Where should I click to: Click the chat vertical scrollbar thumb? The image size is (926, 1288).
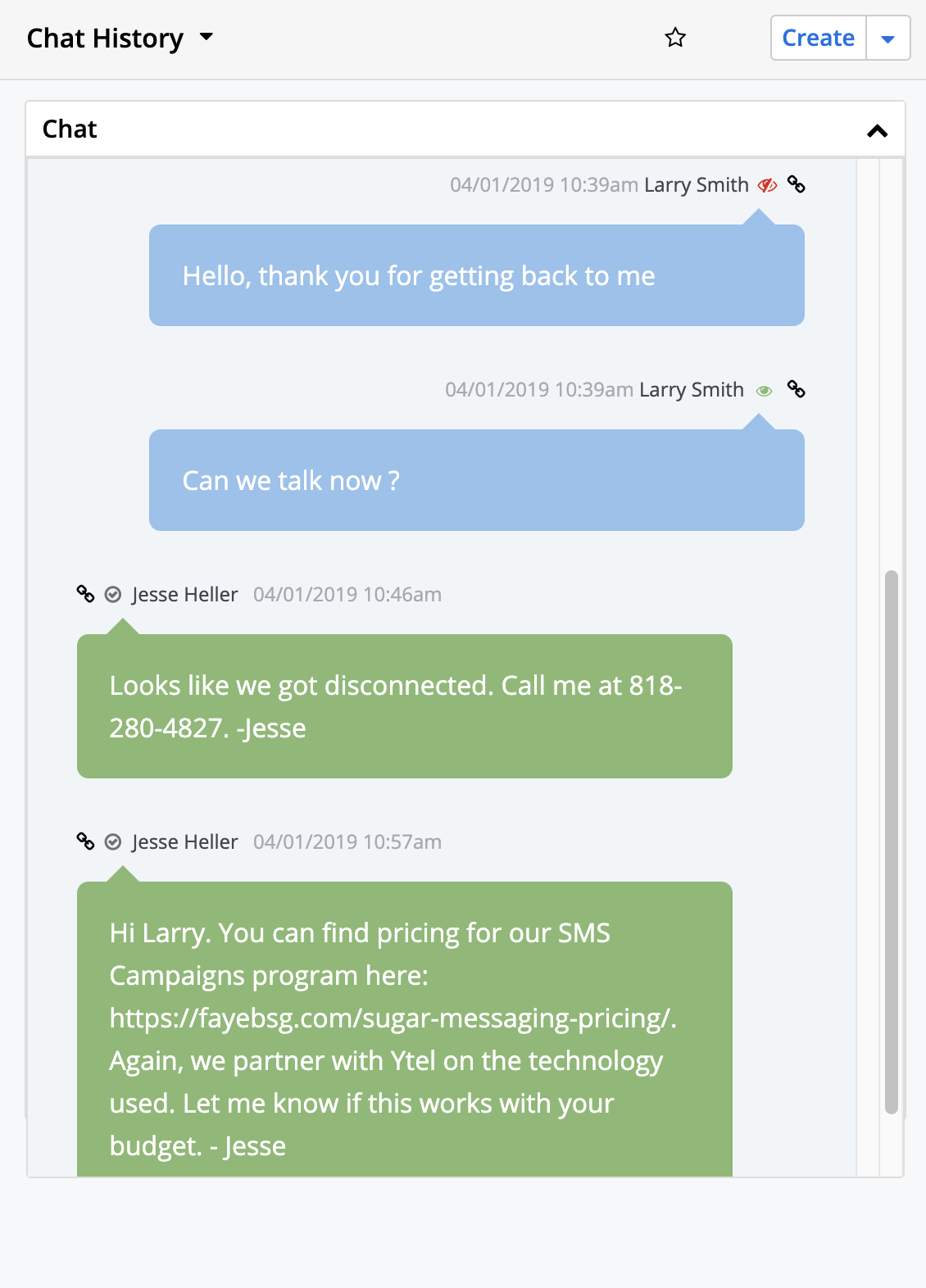tap(892, 842)
